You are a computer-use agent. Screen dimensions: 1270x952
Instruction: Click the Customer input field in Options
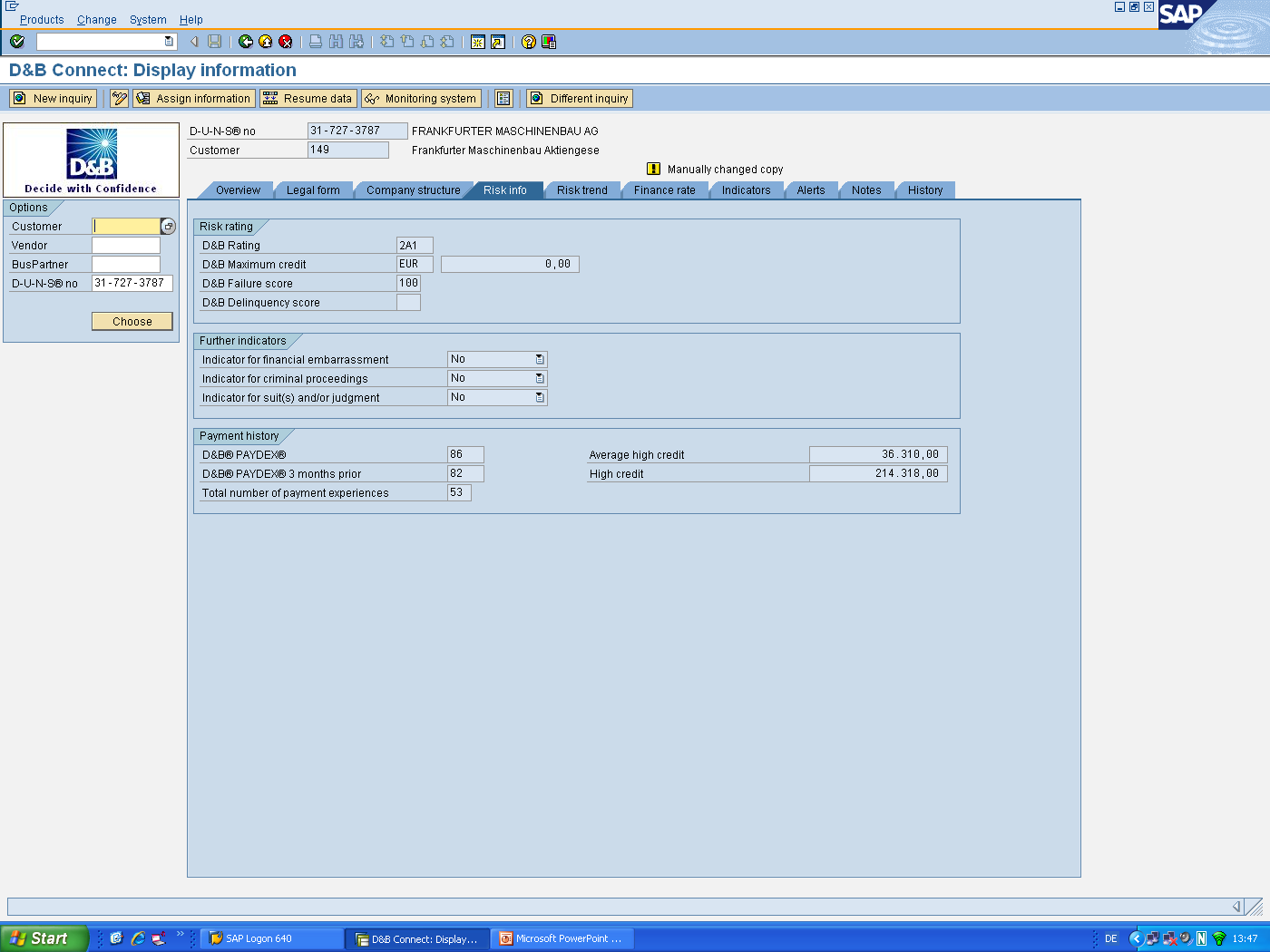[126, 227]
